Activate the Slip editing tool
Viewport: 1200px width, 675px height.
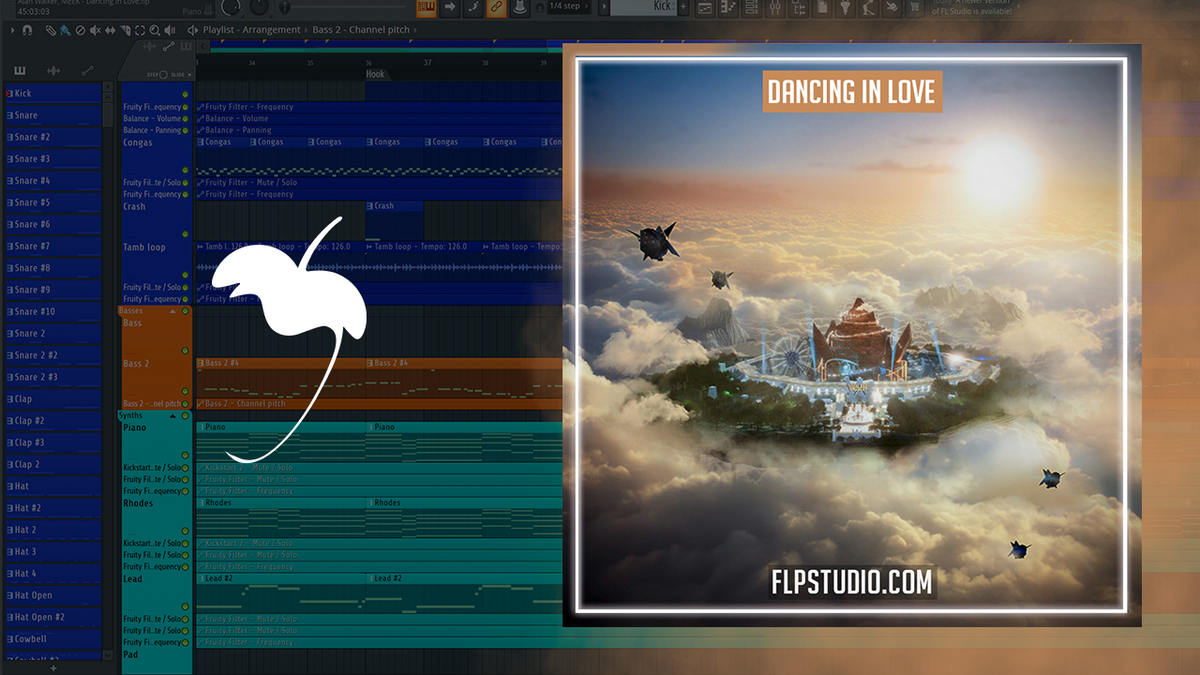click(x=110, y=30)
